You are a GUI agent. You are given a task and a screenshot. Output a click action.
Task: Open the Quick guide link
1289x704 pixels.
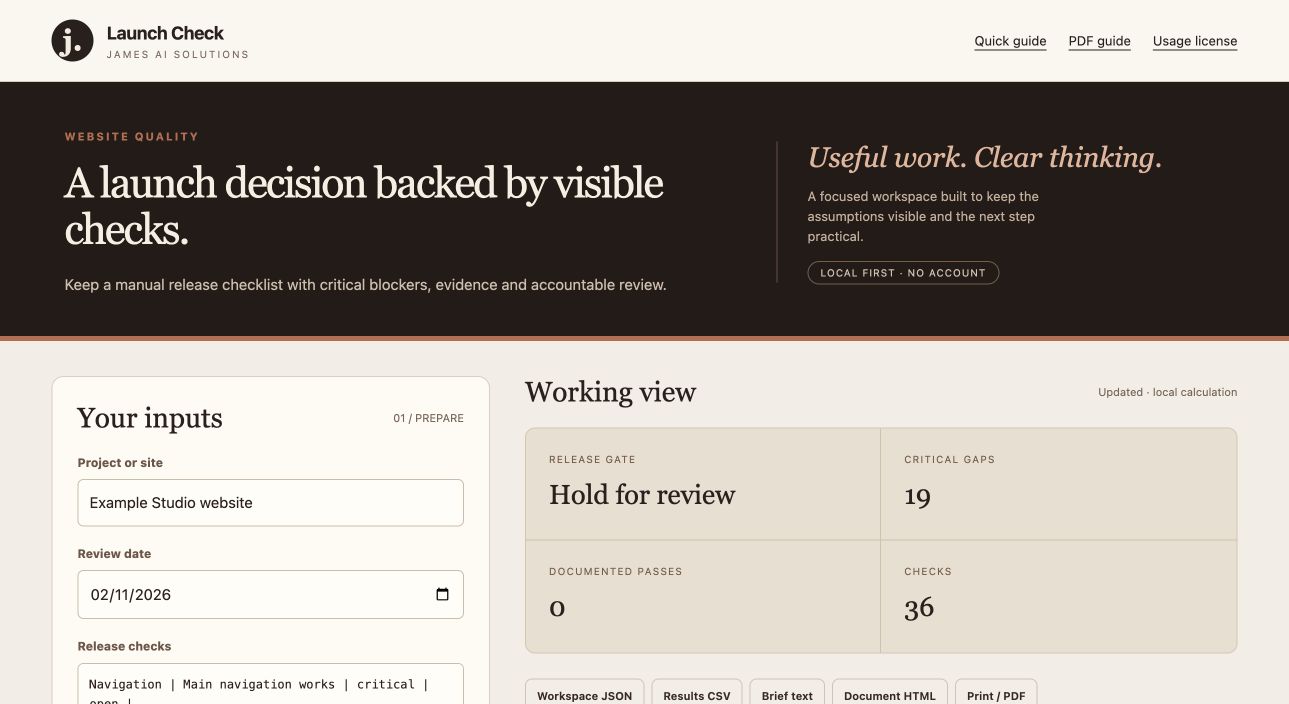tap(1010, 41)
